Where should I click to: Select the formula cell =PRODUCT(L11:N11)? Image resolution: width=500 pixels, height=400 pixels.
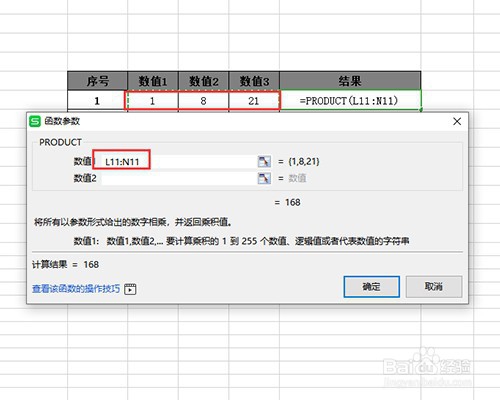(x=350, y=100)
